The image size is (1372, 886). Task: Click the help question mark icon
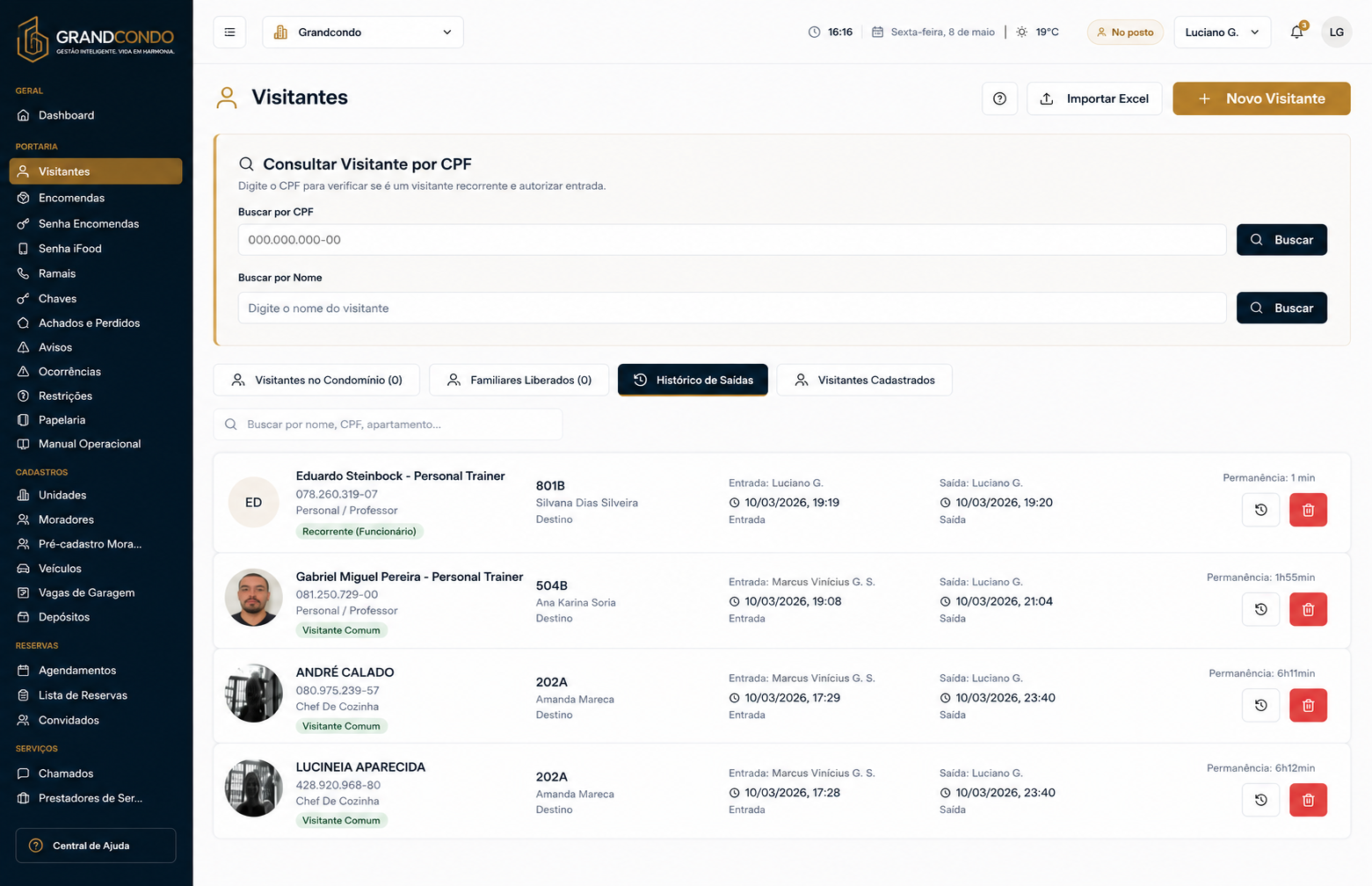pos(999,98)
